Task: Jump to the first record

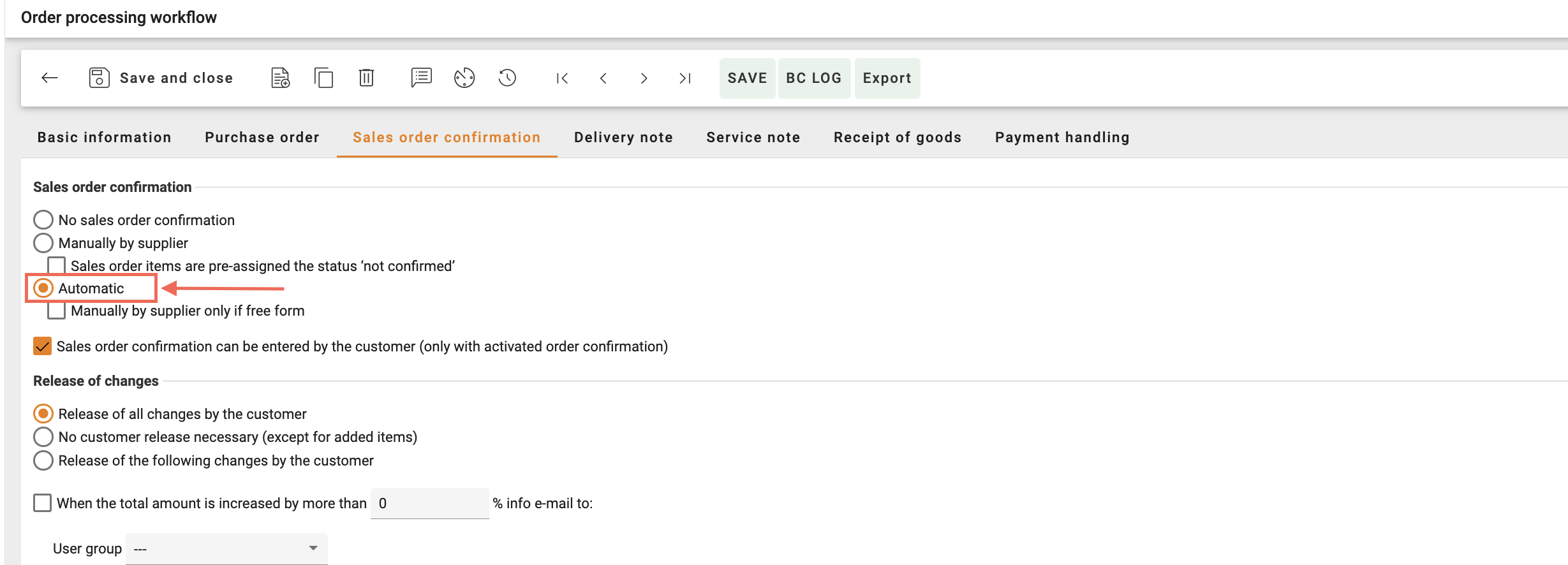Action: 562,78
